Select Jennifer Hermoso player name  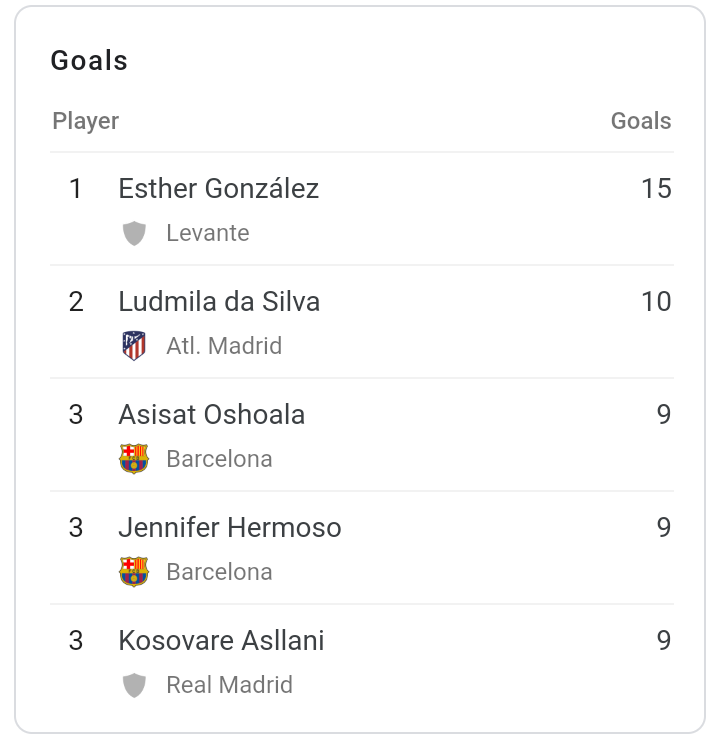[230, 527]
